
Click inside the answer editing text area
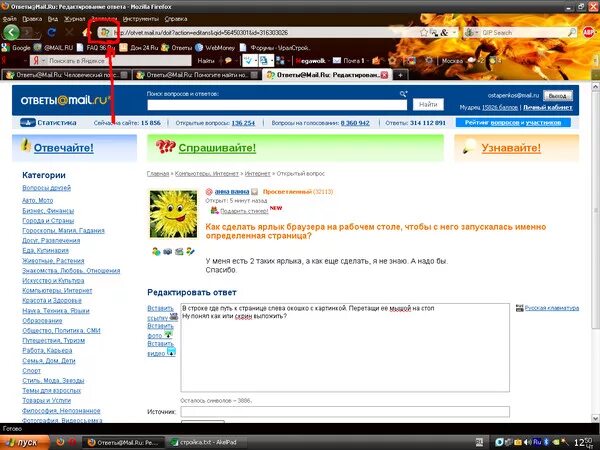coord(345,347)
